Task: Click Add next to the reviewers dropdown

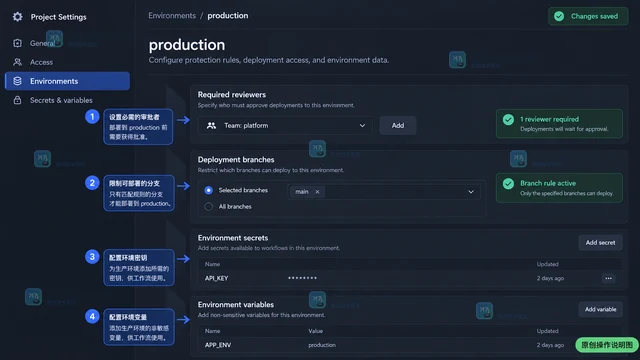Action: click(x=398, y=126)
